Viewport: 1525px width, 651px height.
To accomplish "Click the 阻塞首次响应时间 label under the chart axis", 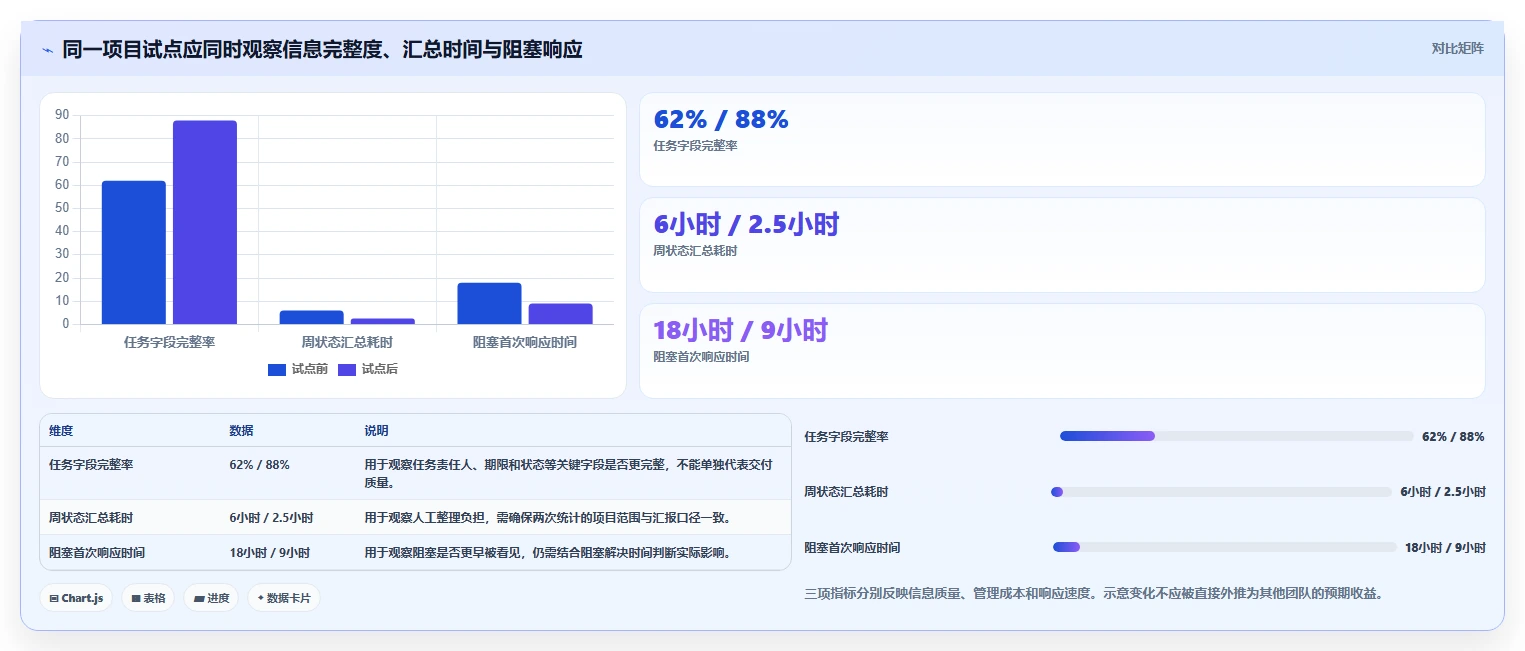I will click(x=525, y=342).
